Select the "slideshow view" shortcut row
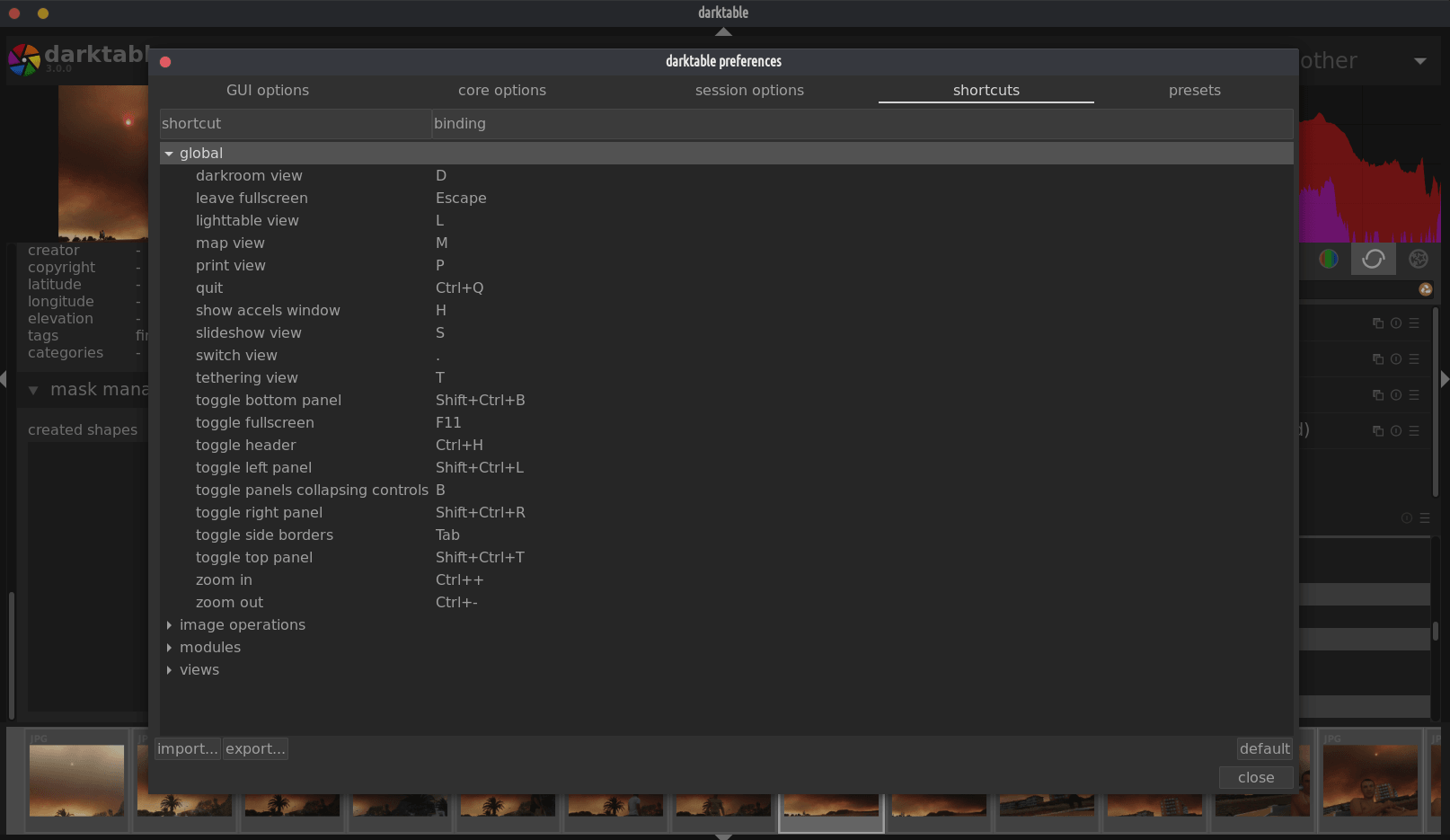The height and width of the screenshot is (840, 1450). (x=727, y=333)
